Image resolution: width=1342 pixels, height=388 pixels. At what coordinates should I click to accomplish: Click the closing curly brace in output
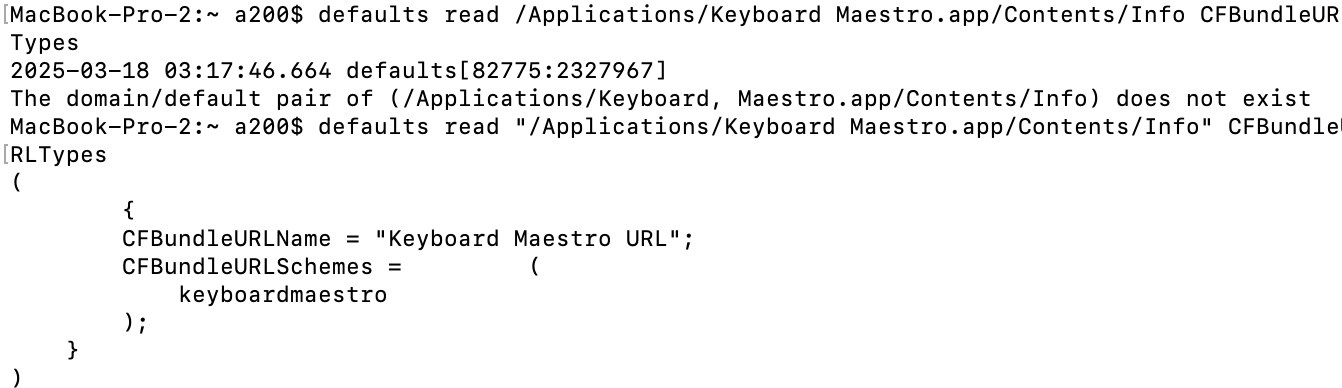[x=73, y=351]
